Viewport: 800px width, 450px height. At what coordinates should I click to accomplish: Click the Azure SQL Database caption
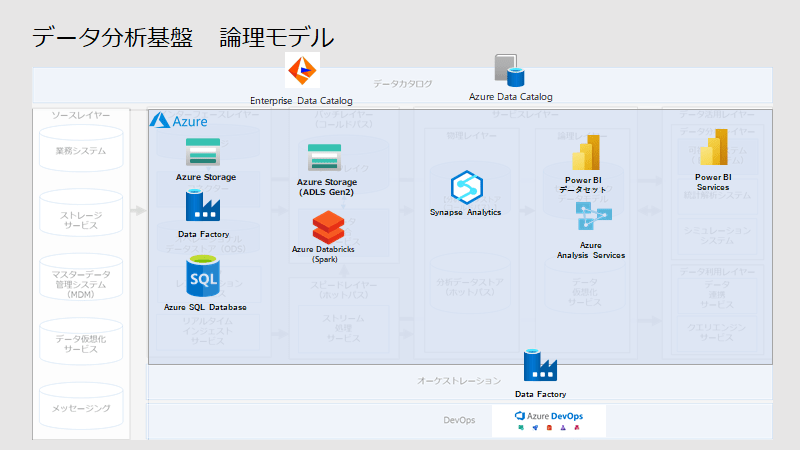(x=205, y=307)
